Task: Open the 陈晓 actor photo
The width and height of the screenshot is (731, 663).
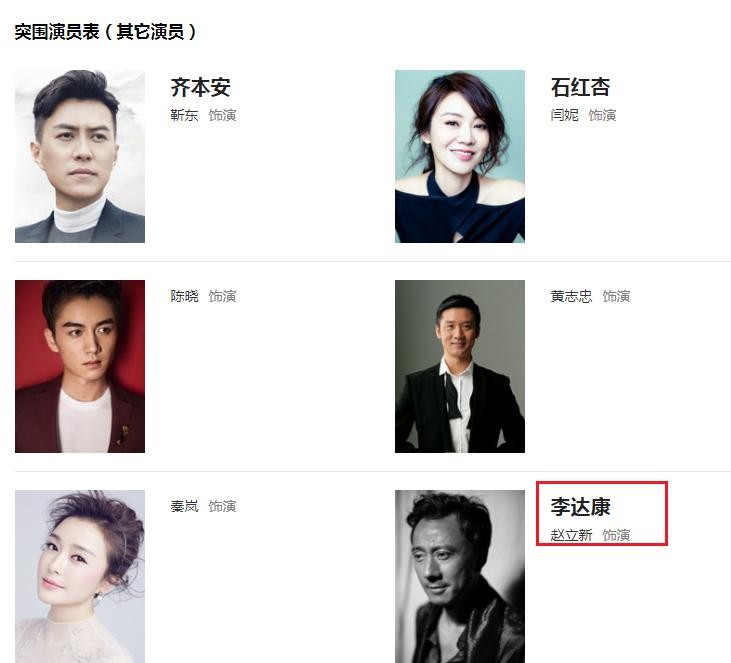Action: (x=80, y=366)
